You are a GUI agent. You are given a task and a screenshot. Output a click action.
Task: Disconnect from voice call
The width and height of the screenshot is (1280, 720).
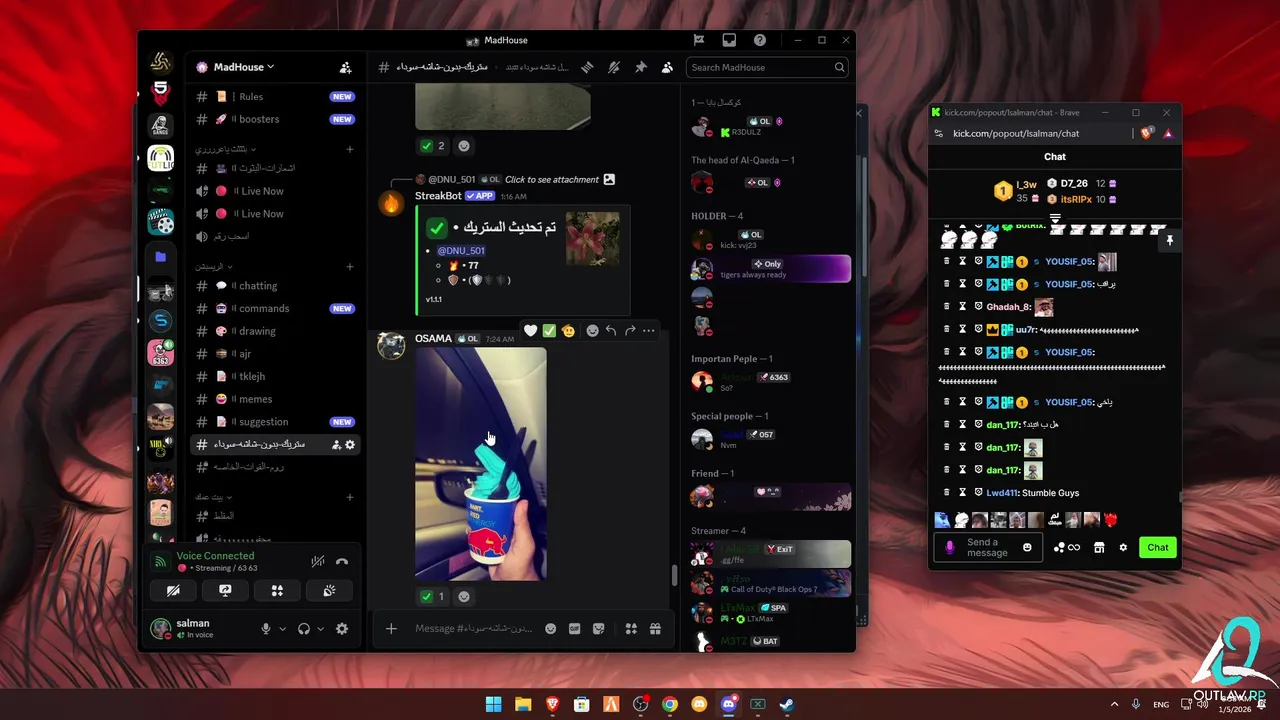(x=342, y=562)
